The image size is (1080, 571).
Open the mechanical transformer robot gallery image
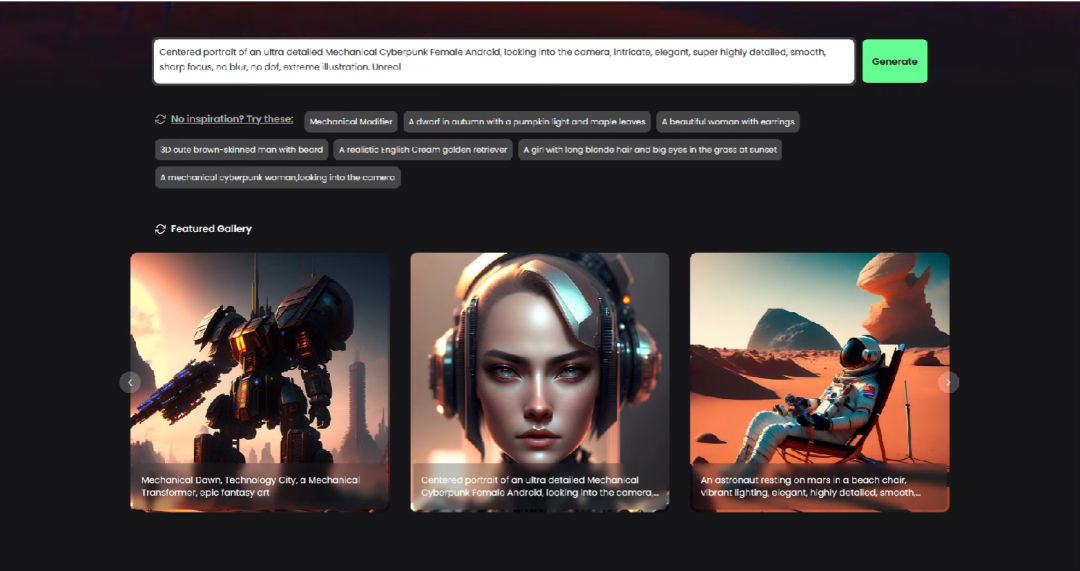click(260, 360)
